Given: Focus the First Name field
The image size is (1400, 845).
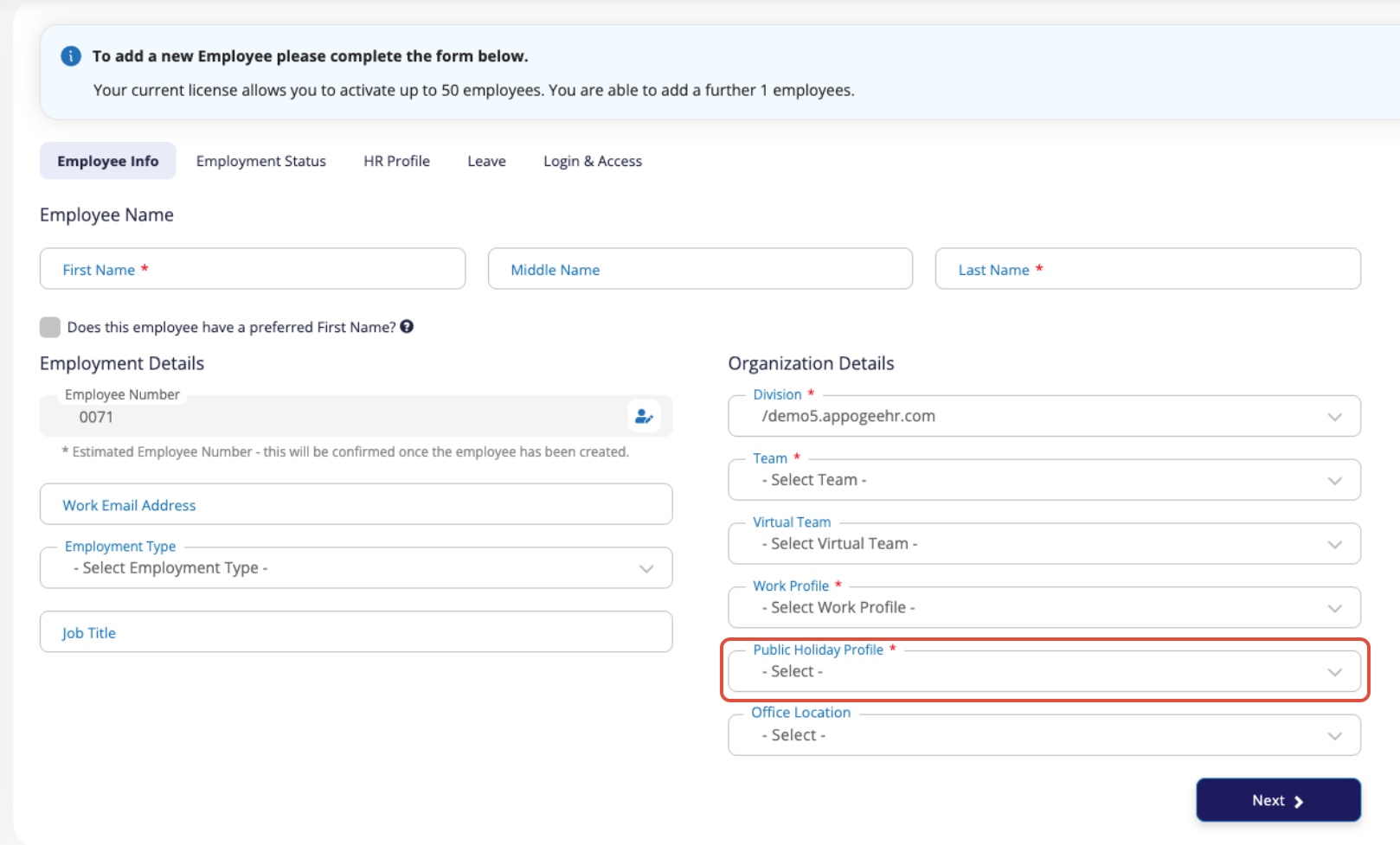Looking at the screenshot, I should (x=253, y=269).
